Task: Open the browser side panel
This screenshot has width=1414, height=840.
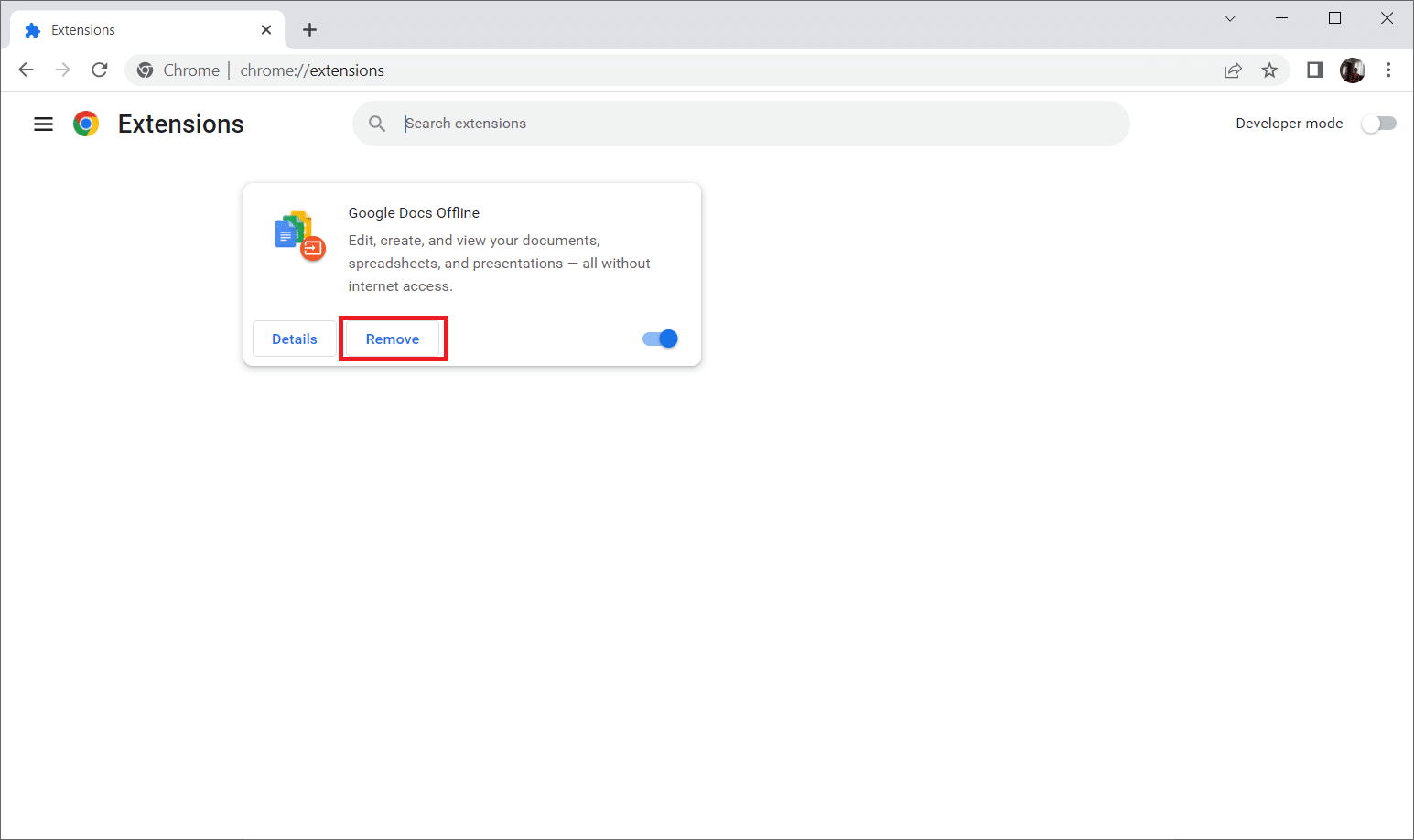Action: 1315,70
